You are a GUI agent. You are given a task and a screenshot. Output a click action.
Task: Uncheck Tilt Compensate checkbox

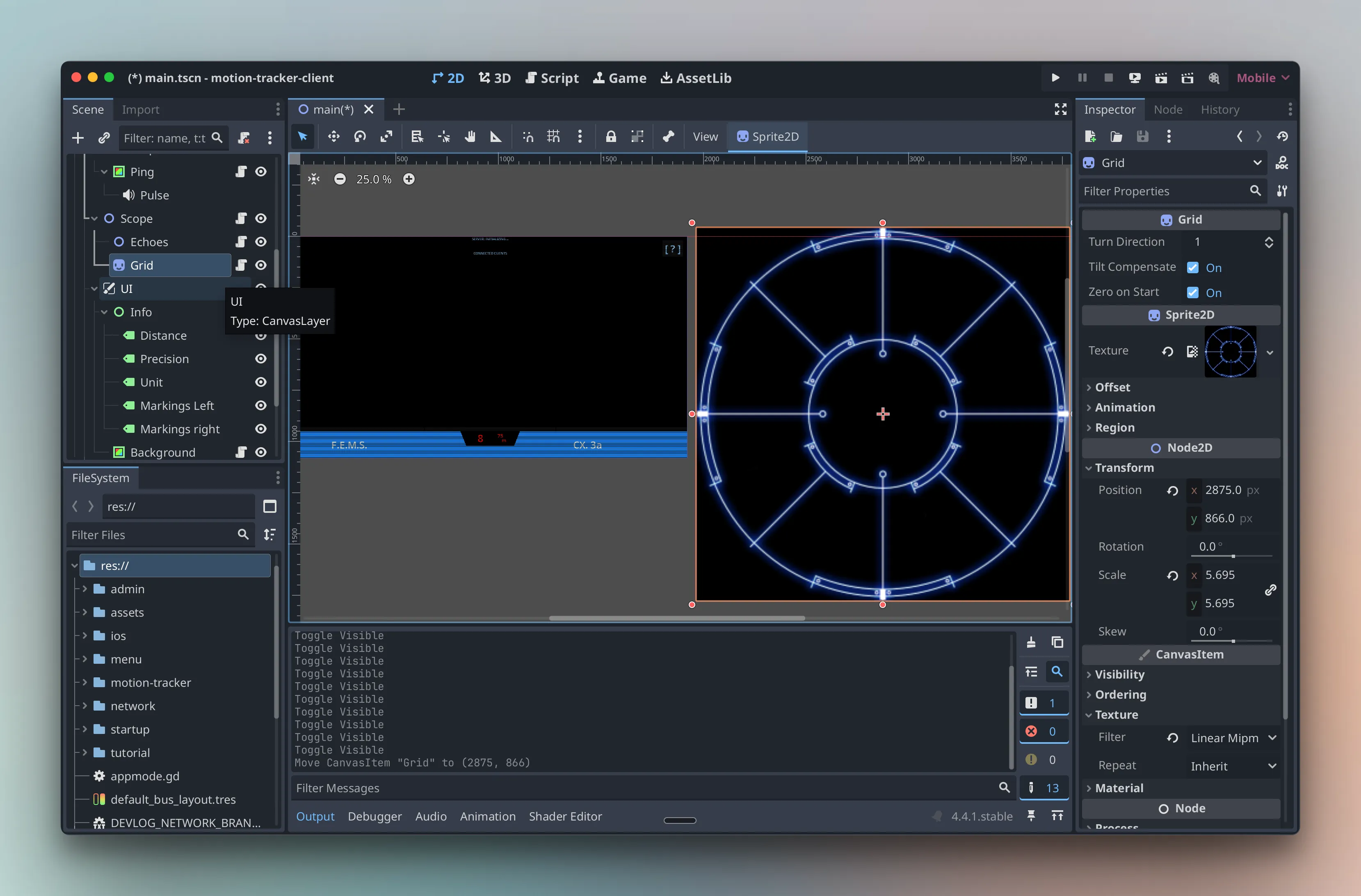(x=1192, y=267)
